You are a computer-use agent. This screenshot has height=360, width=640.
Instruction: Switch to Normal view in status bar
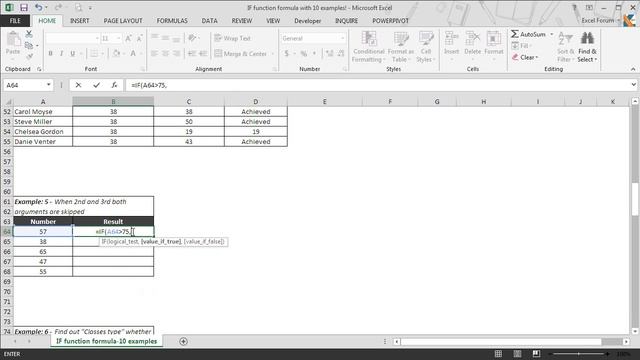498,354
